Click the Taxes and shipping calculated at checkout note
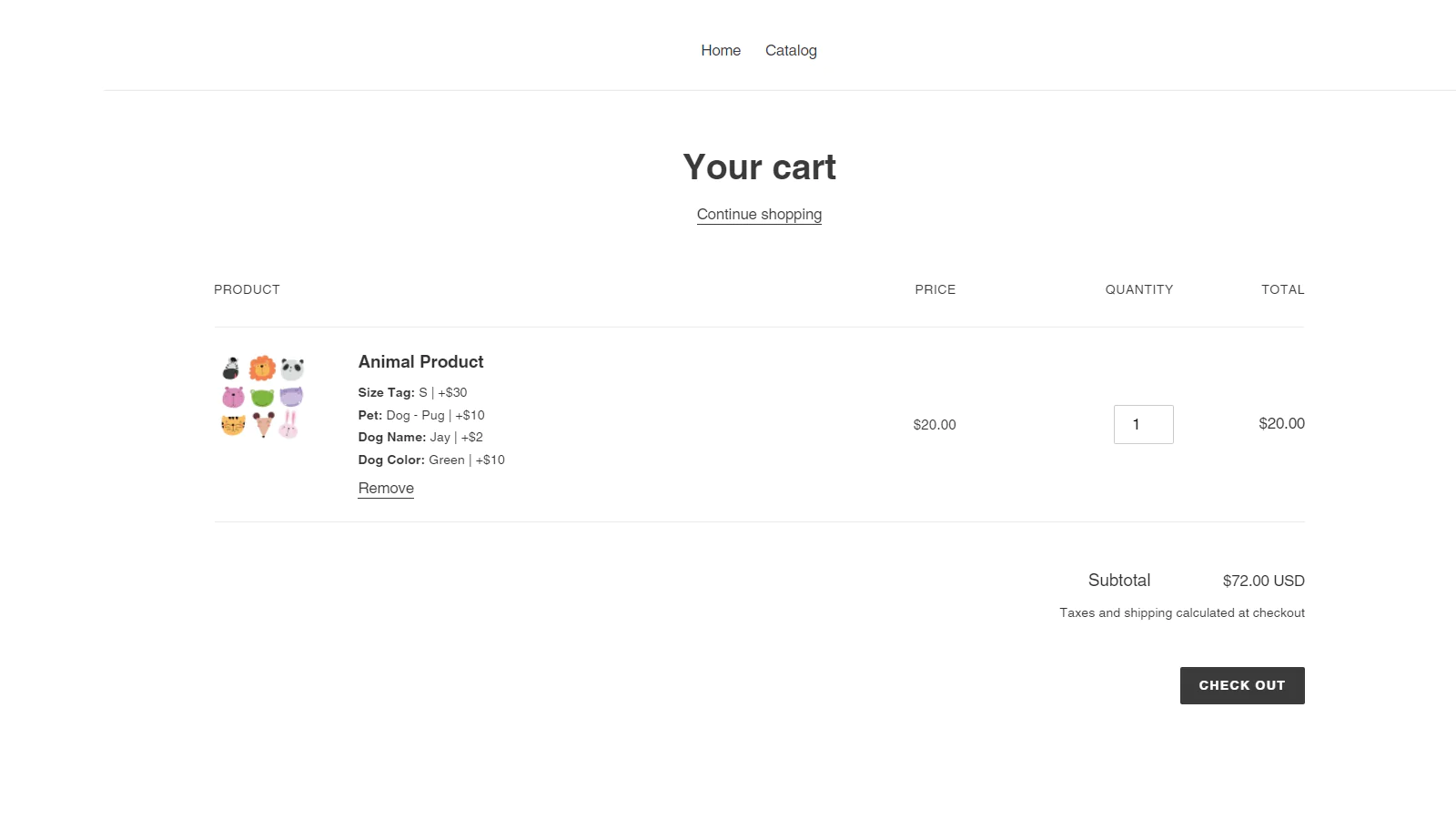Viewport: 1456px width, 819px height. point(1182,613)
